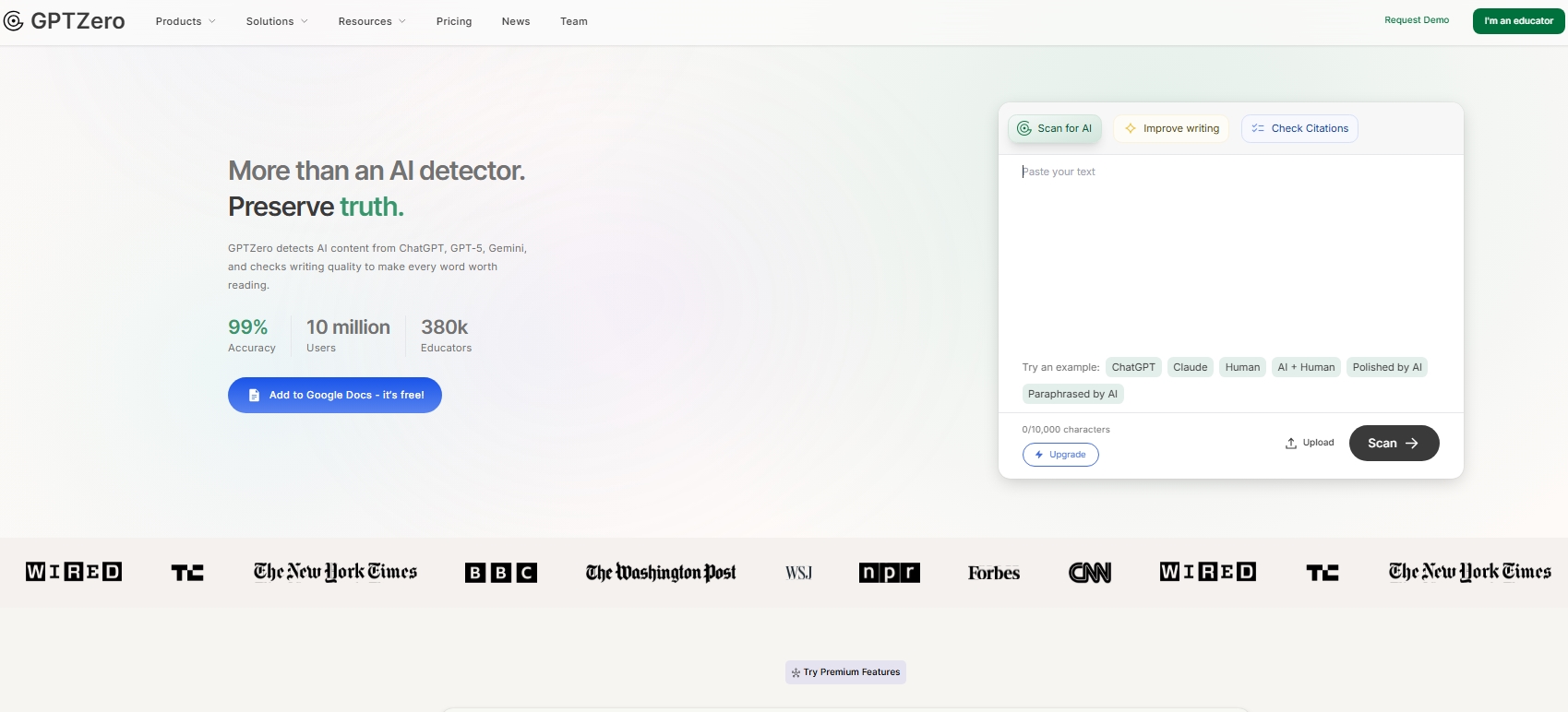Go to the Team page
Screen dimensions: 1568x712
click(x=574, y=21)
